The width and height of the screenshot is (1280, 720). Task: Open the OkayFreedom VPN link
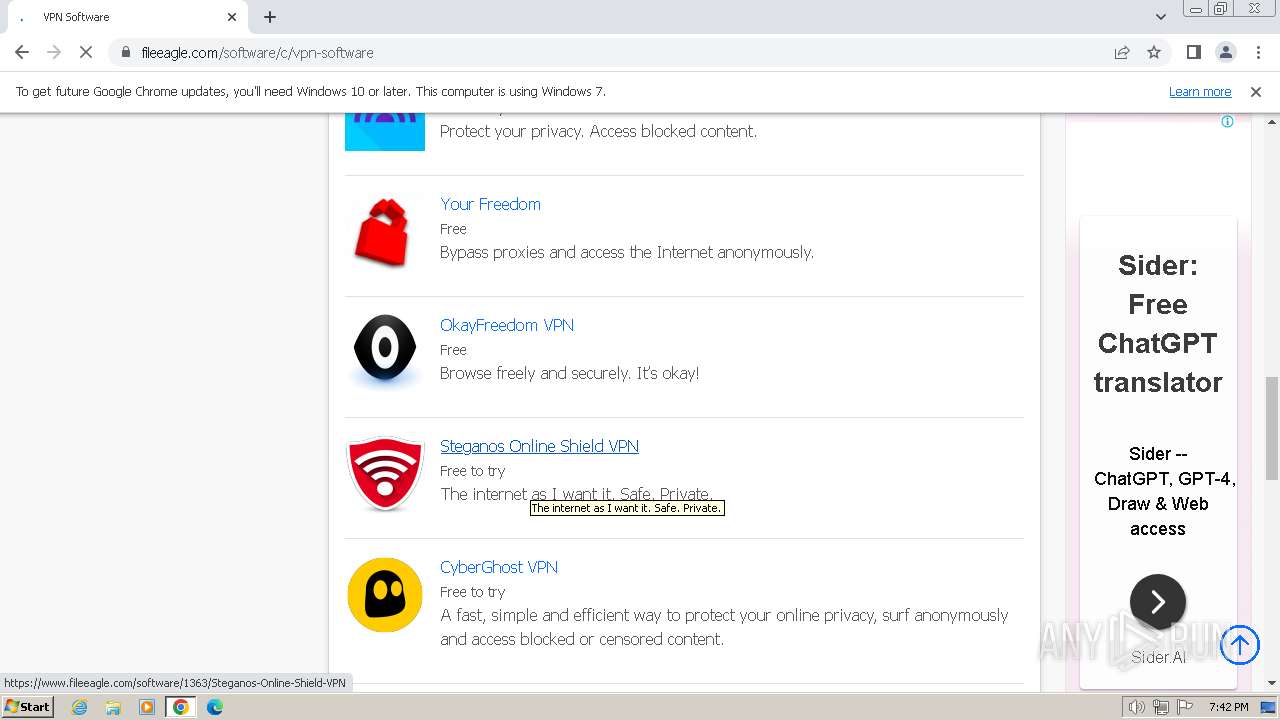tap(507, 325)
